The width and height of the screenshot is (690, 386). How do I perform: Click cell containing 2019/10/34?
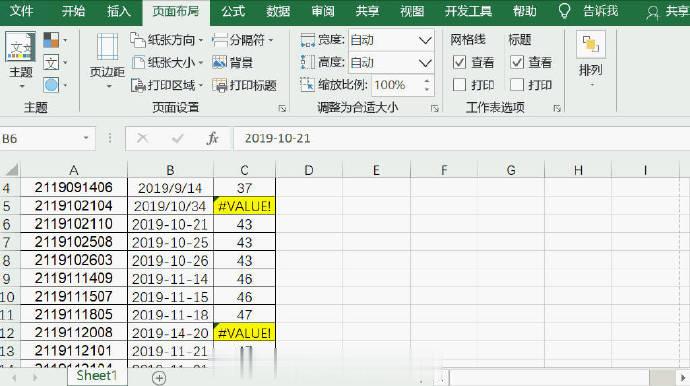(170, 206)
